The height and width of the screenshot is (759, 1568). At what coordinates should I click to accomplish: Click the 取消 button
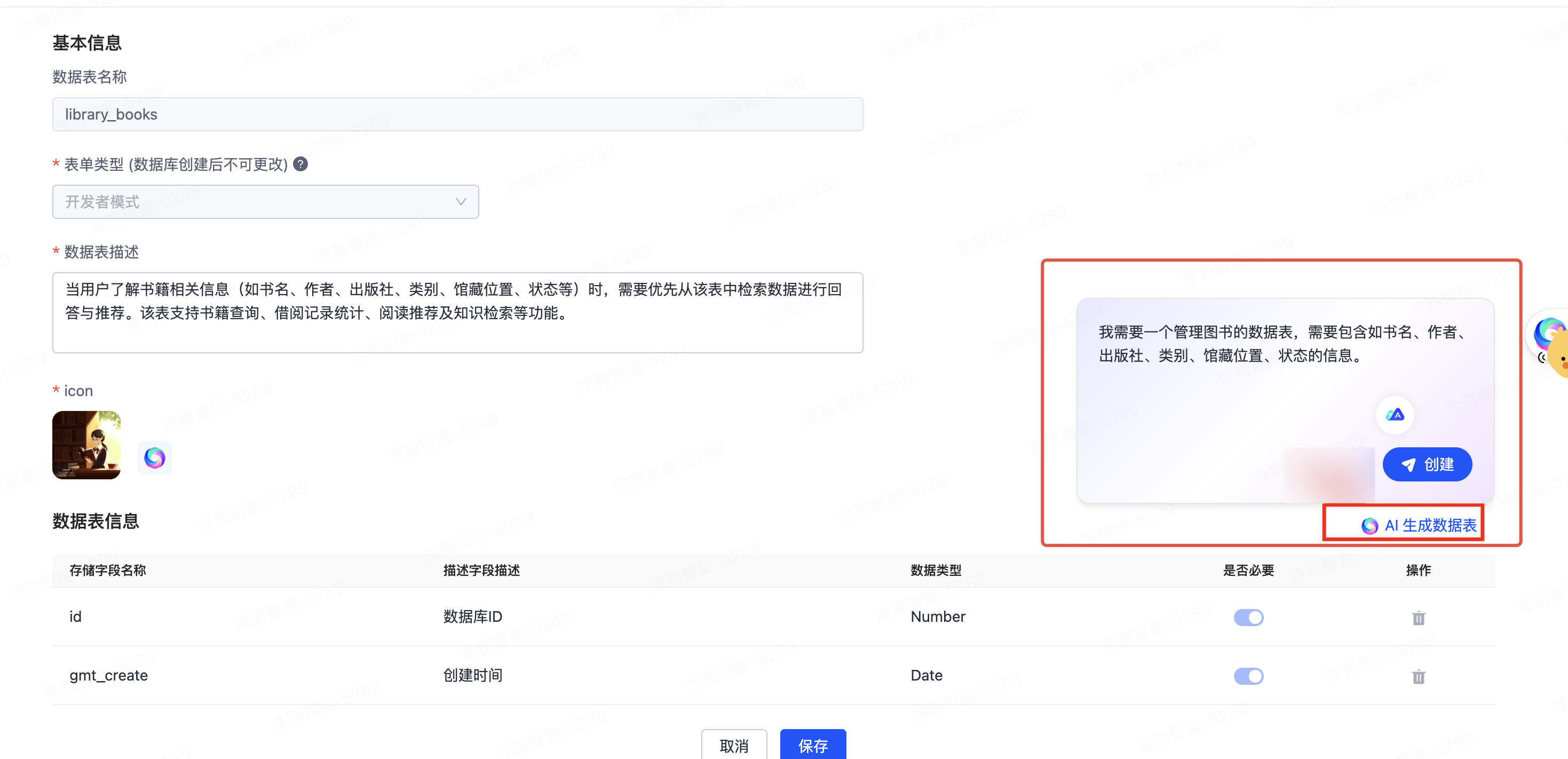click(733, 745)
